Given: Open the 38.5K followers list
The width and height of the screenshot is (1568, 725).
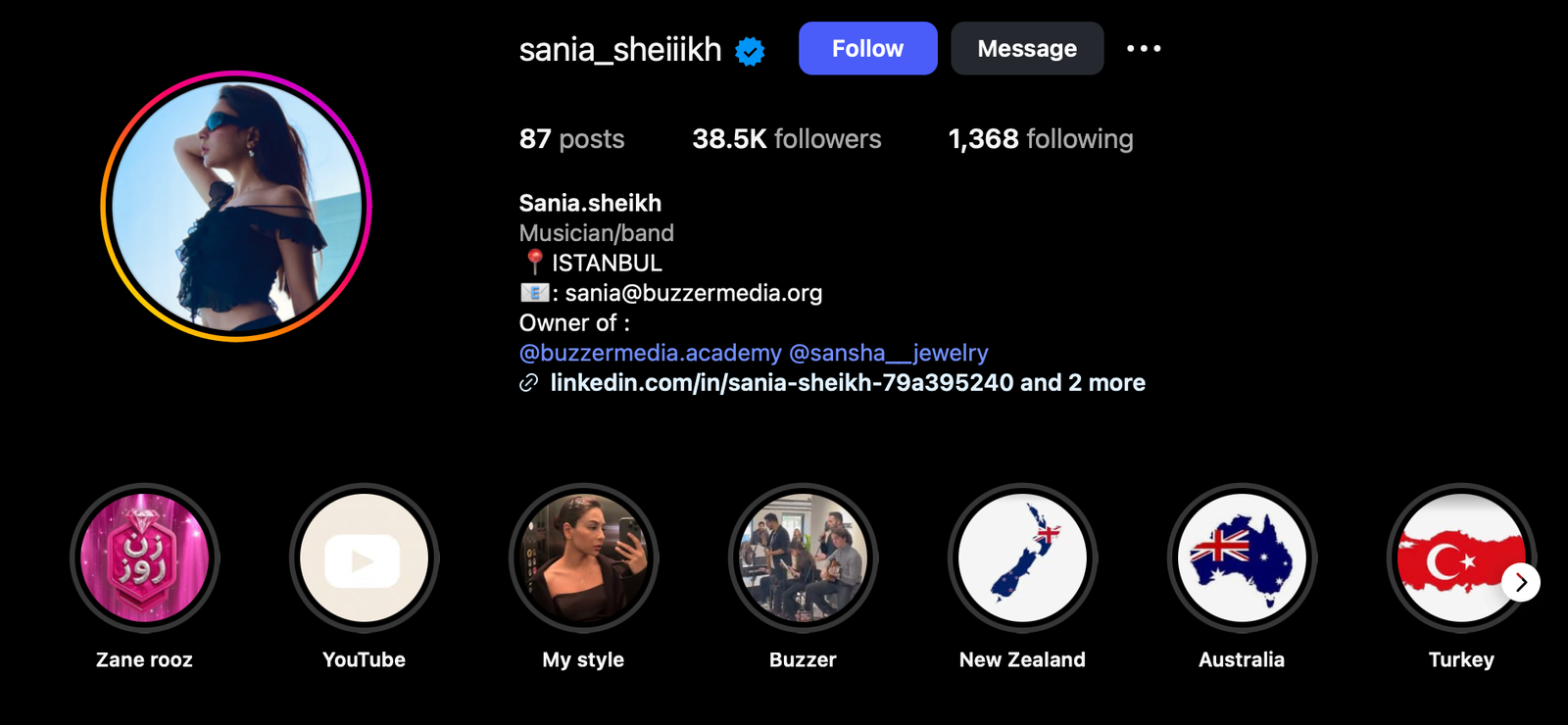Looking at the screenshot, I should 787,139.
